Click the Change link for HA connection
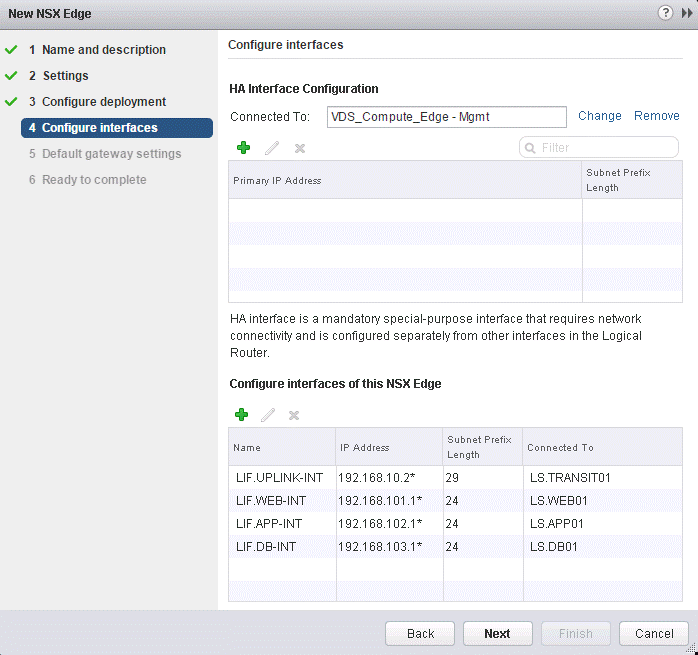The width and height of the screenshot is (698, 655). coord(599,116)
